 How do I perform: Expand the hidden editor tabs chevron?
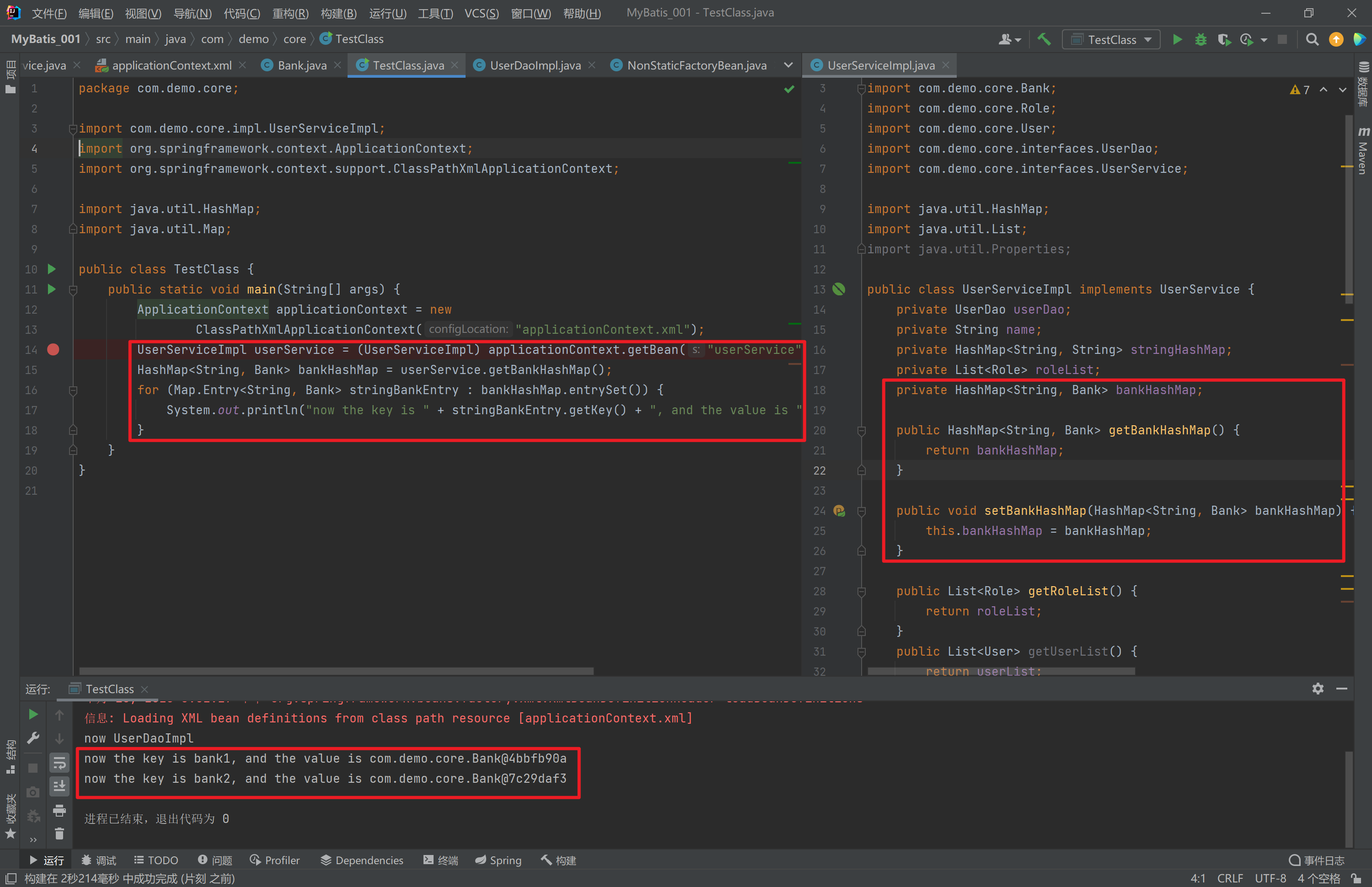pos(788,65)
